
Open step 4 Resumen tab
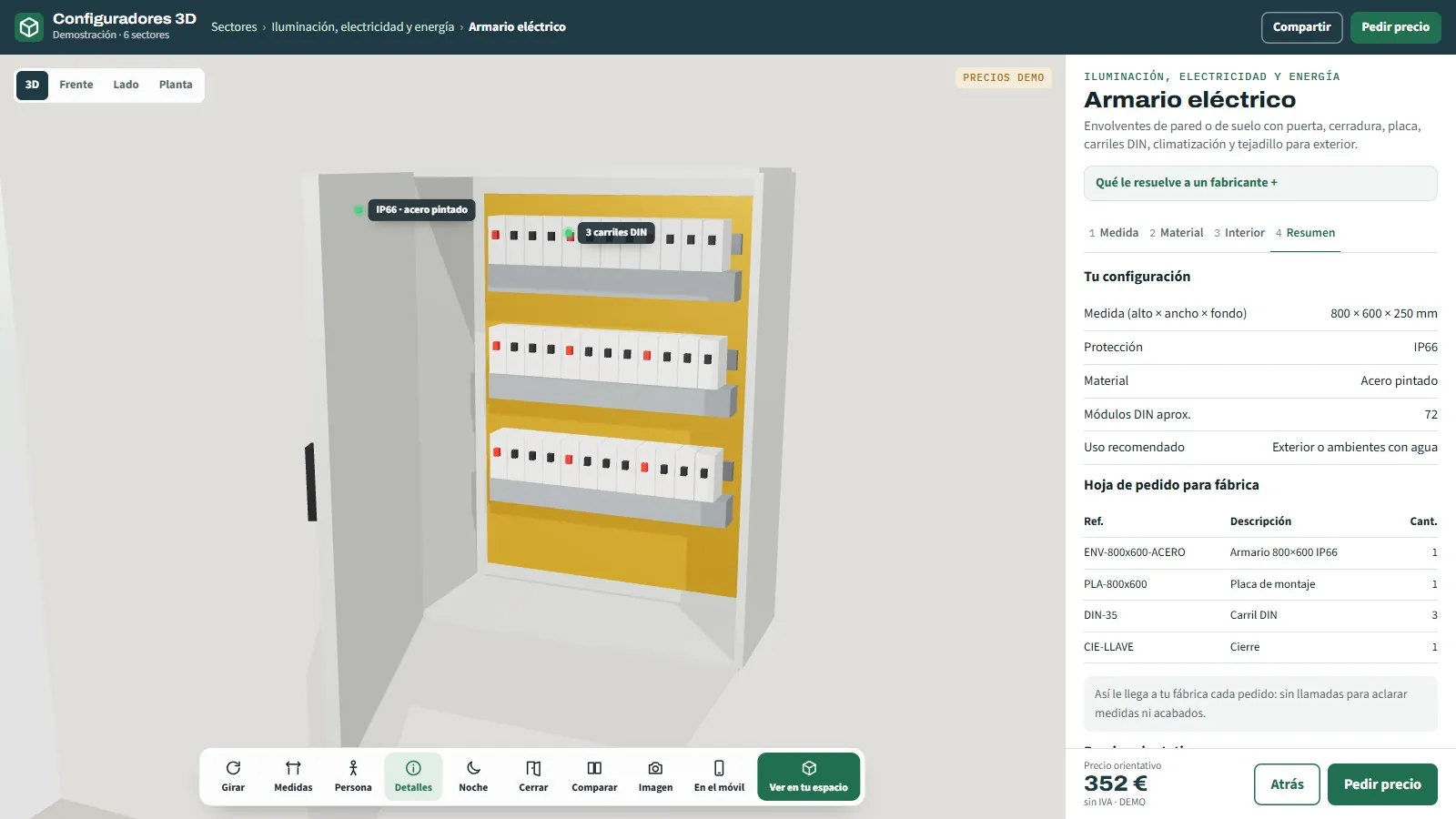coord(1305,233)
